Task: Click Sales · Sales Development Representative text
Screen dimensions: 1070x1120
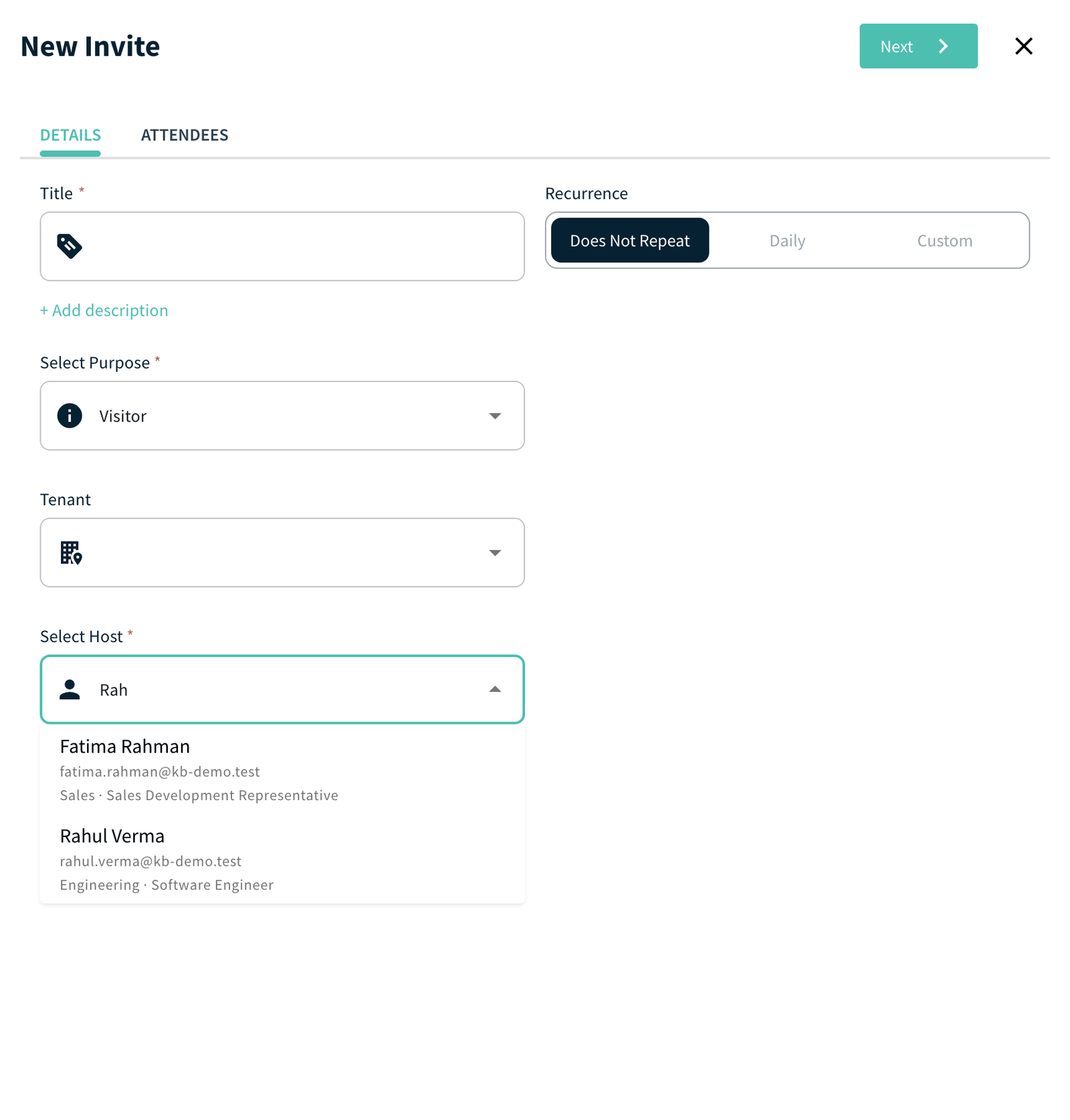Action: click(x=199, y=796)
